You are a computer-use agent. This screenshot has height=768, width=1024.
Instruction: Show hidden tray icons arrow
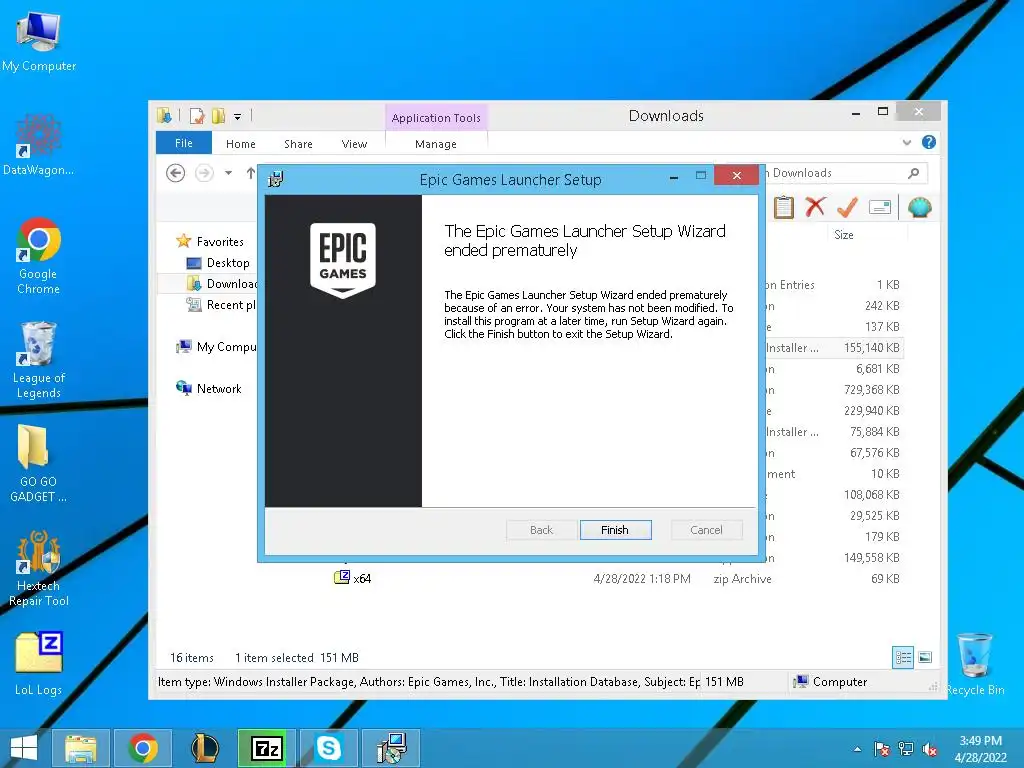point(857,750)
